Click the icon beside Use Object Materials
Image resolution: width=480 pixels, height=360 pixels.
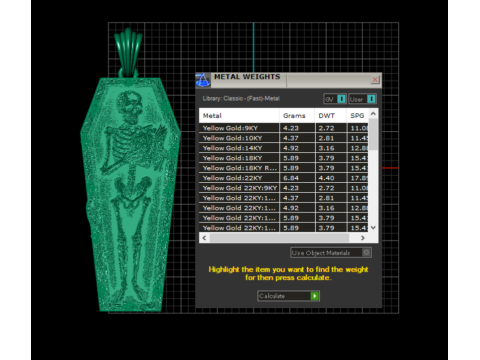click(366, 253)
